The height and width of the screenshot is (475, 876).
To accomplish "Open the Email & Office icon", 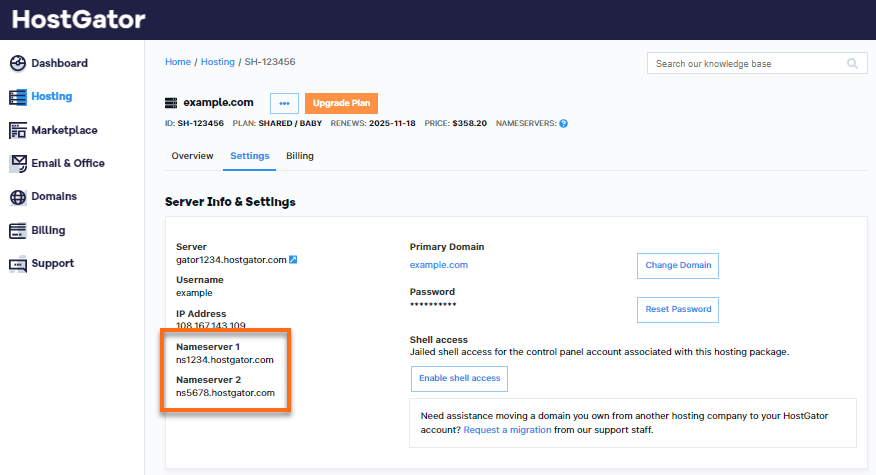I will tap(18, 163).
